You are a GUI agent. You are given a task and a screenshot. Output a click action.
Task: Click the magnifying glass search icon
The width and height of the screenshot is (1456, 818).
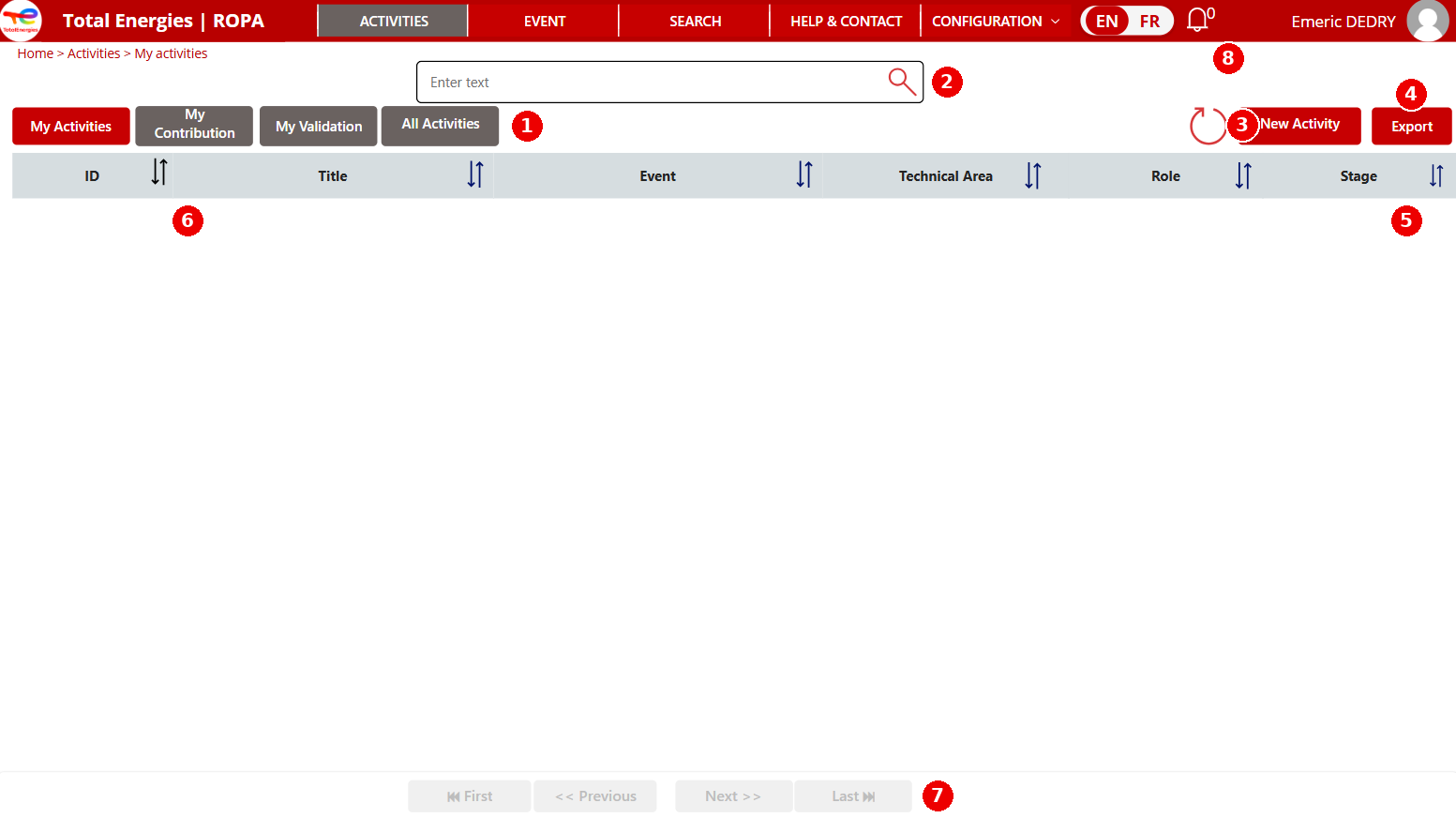click(x=902, y=82)
